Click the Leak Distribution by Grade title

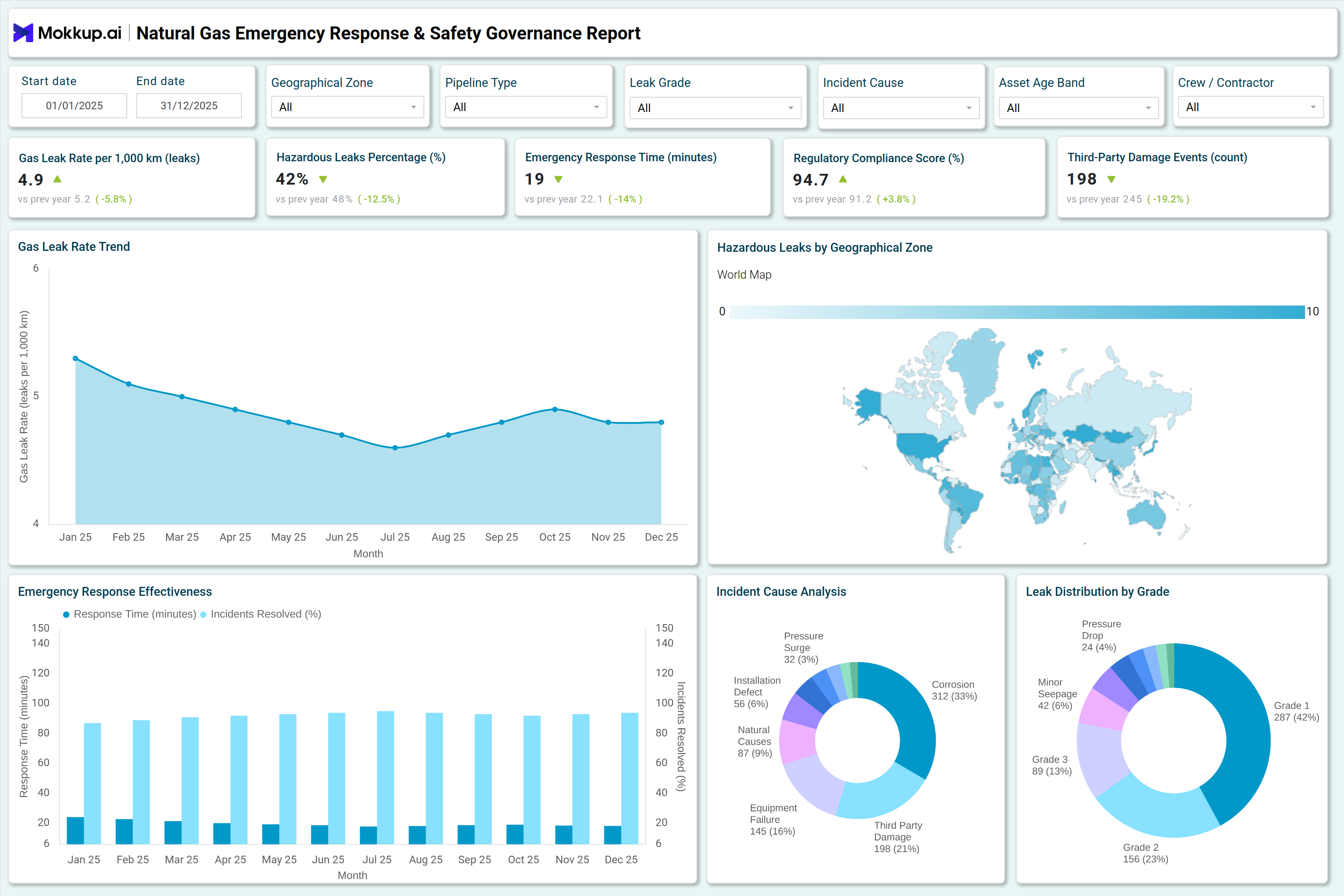[1097, 592]
